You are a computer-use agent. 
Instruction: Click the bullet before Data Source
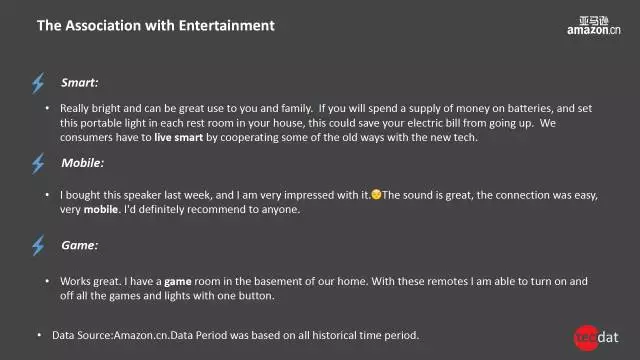pos(39,335)
